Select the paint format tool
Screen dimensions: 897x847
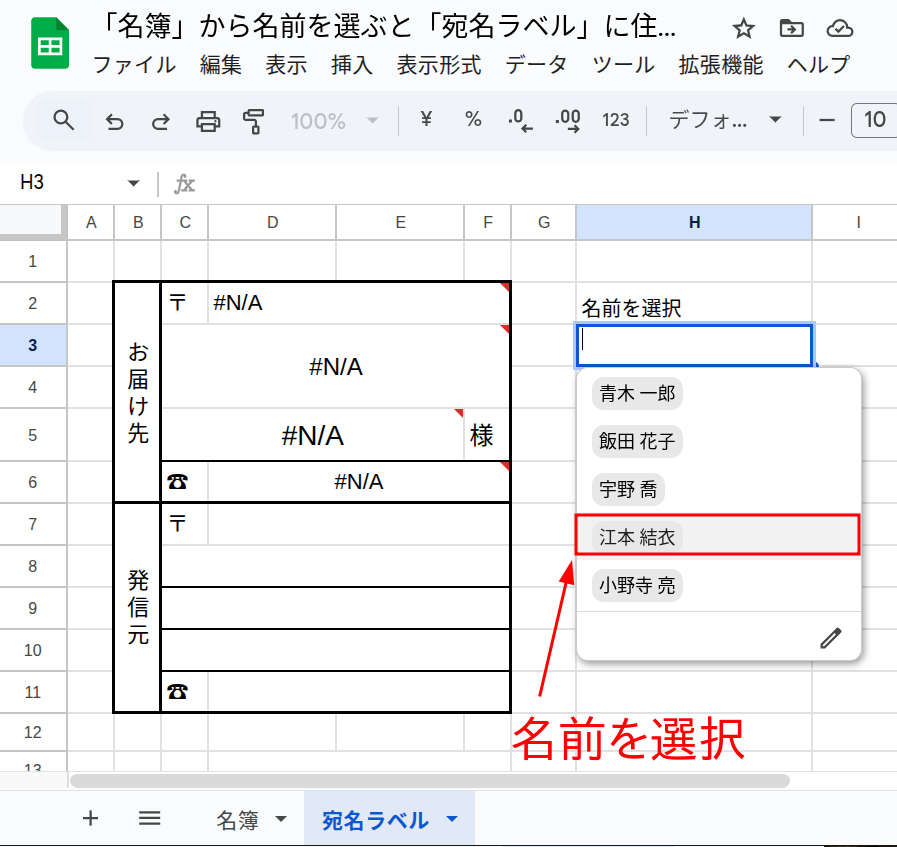pos(253,120)
